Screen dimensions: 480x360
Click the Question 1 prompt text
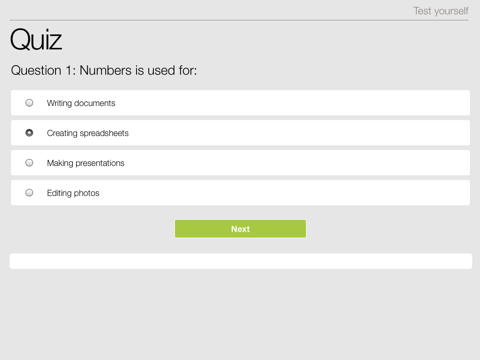(x=104, y=70)
